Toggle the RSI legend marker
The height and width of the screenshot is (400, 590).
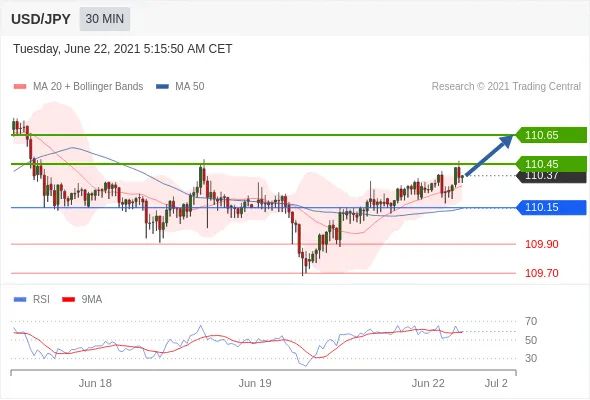tap(20, 300)
